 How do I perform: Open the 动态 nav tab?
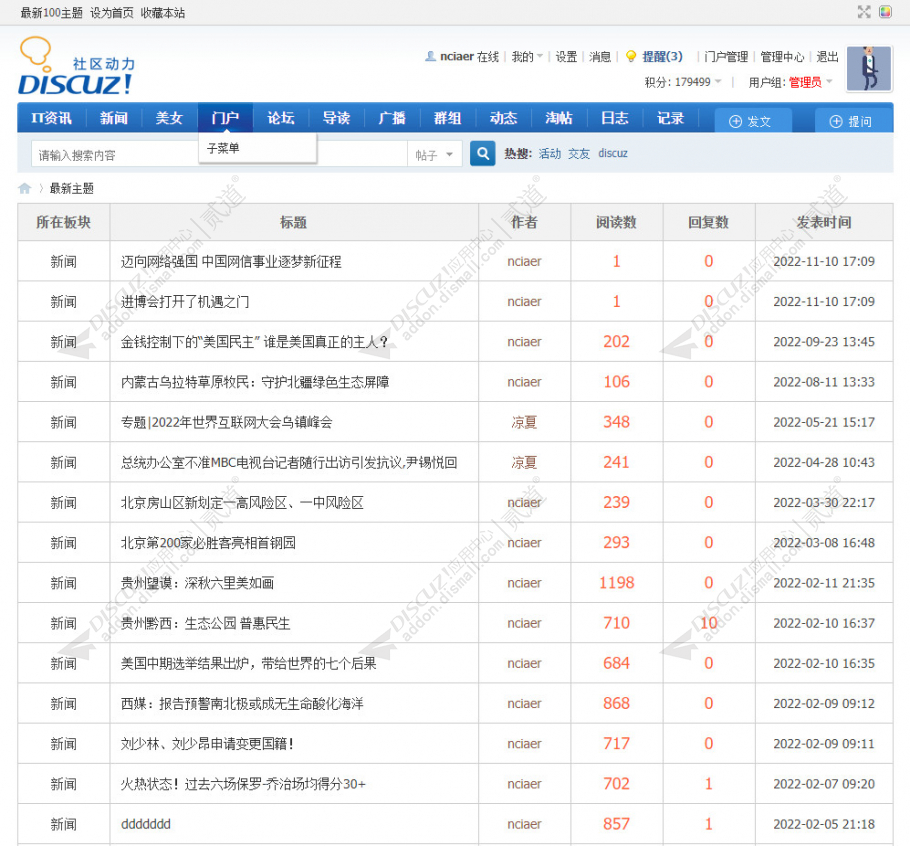(x=503, y=118)
